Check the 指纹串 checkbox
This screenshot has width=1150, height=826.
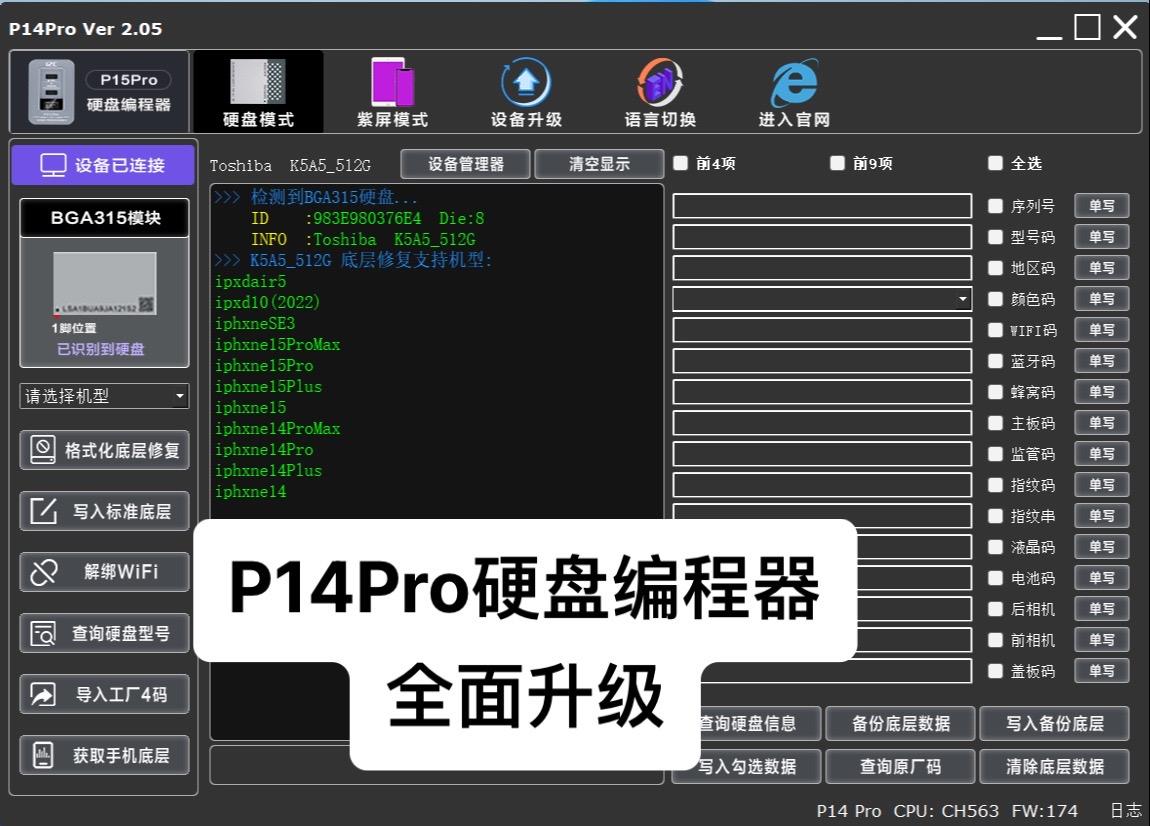[995, 516]
